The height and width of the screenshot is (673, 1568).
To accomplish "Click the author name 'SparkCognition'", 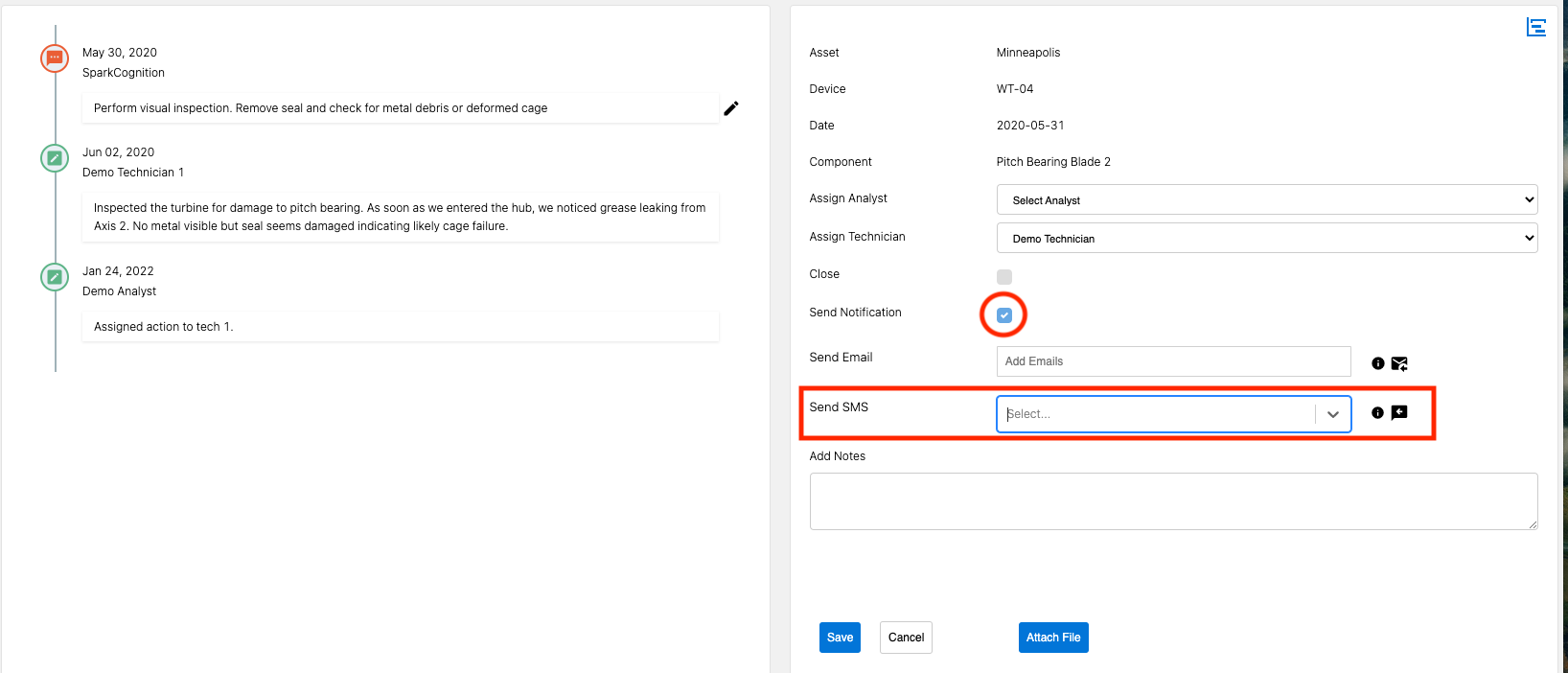I will pyautogui.click(x=124, y=73).
